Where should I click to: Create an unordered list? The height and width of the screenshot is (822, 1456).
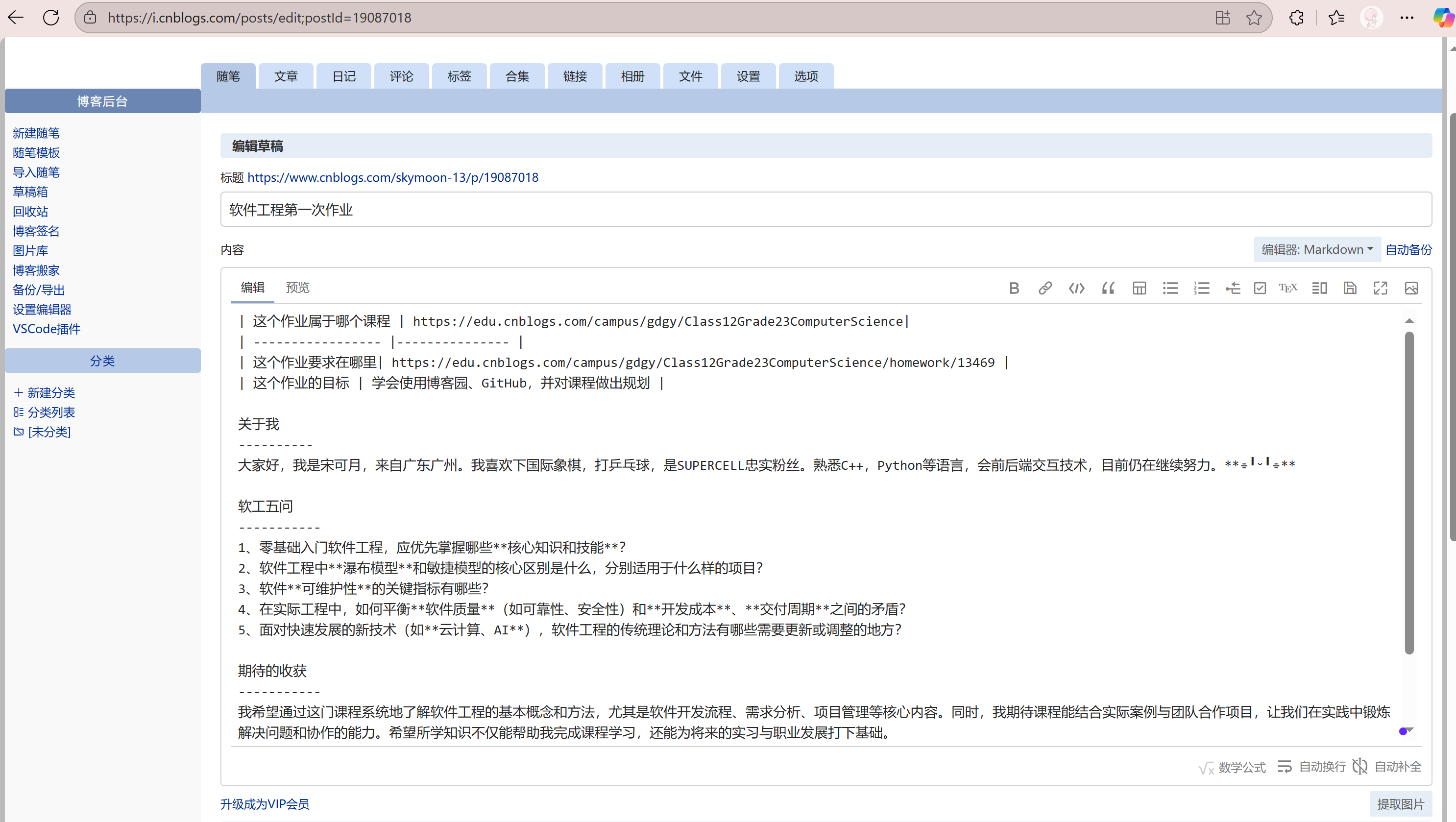1170,288
